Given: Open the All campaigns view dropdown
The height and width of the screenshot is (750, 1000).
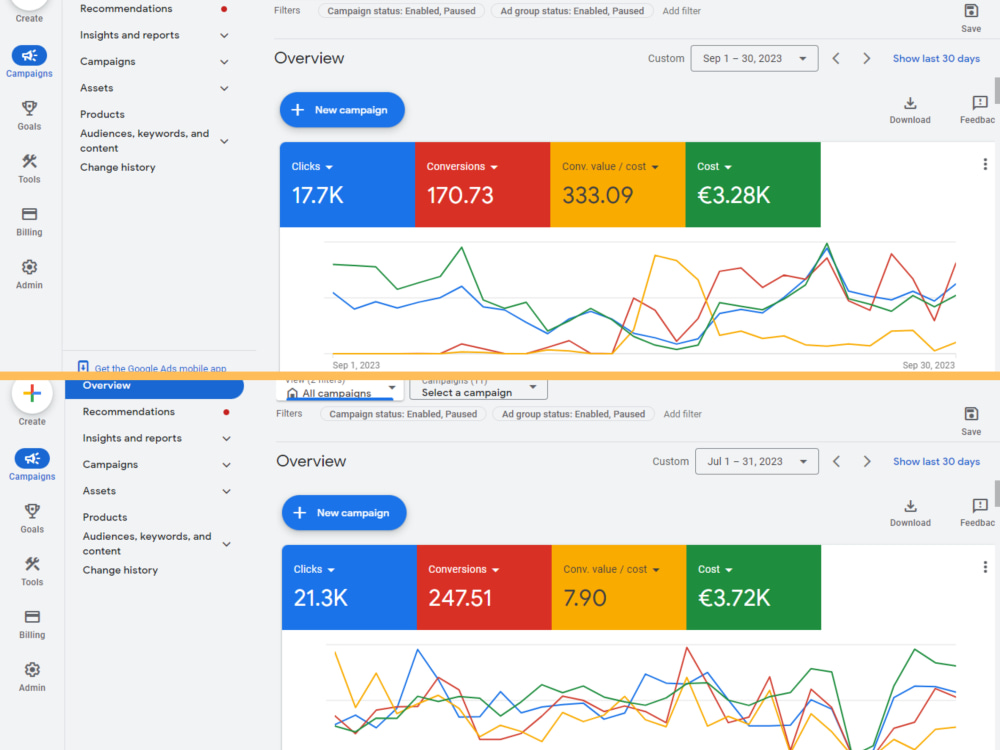Looking at the screenshot, I should [x=342, y=390].
